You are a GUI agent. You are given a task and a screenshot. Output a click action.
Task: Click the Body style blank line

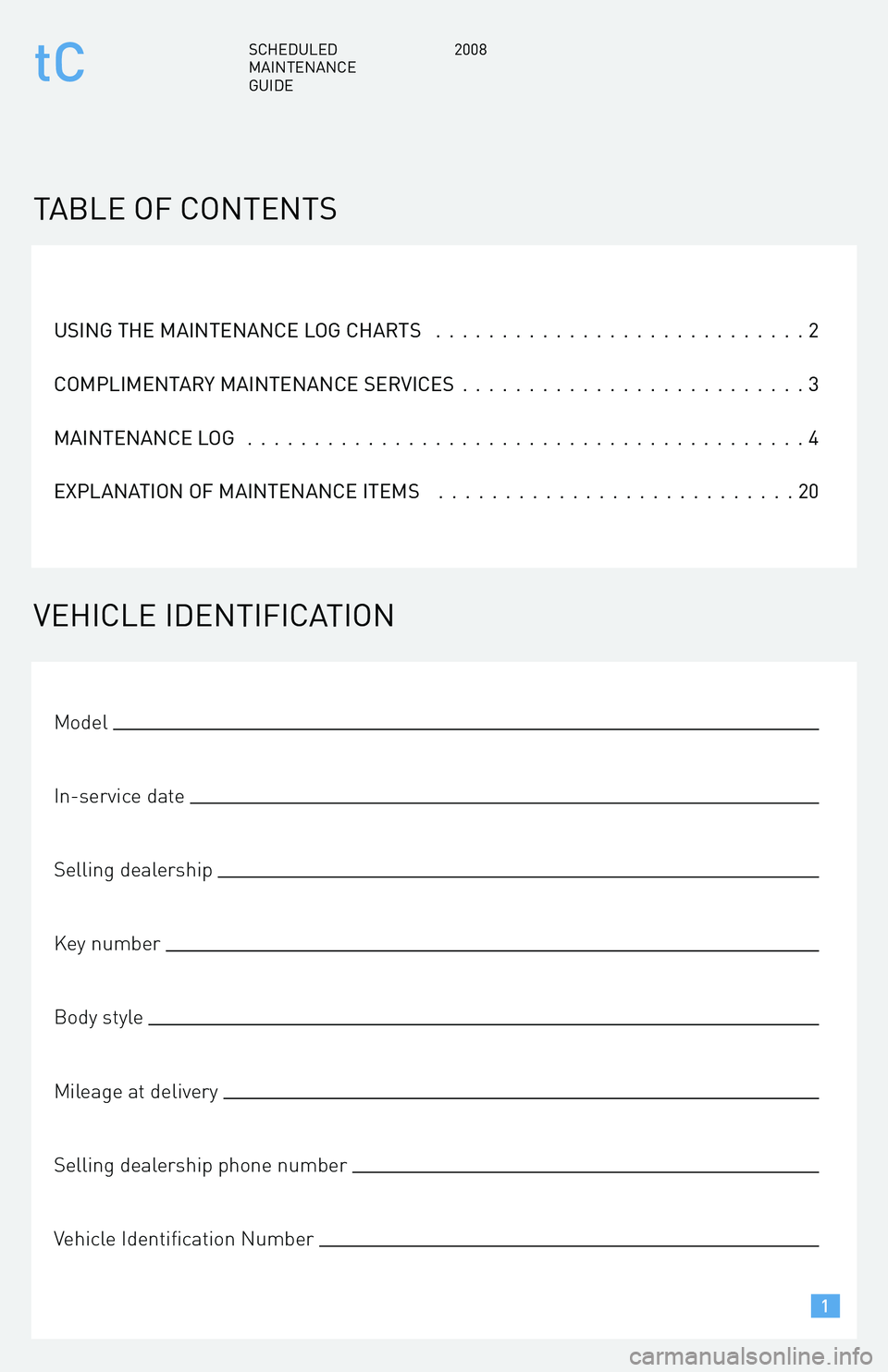(x=484, y=1023)
